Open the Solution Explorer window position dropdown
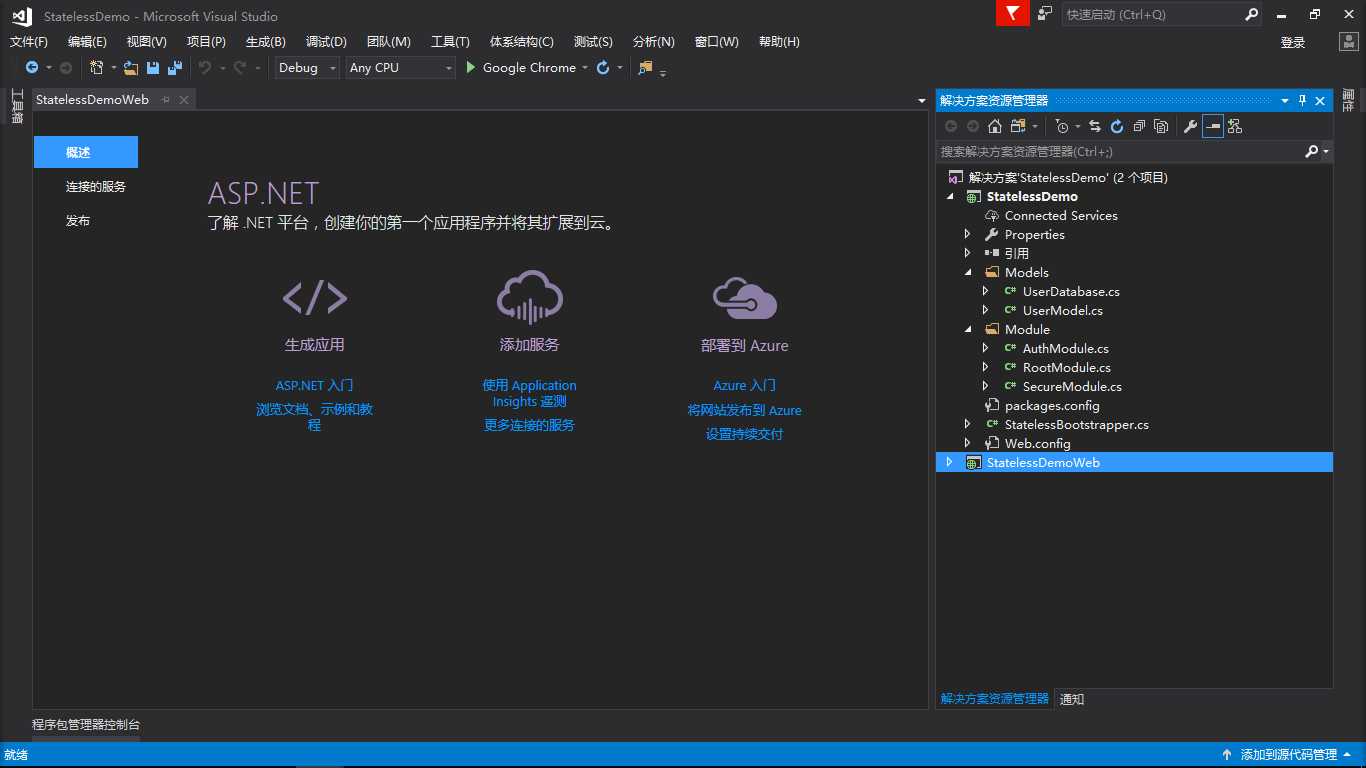Screen dimensions: 1366x768 coord(1285,101)
